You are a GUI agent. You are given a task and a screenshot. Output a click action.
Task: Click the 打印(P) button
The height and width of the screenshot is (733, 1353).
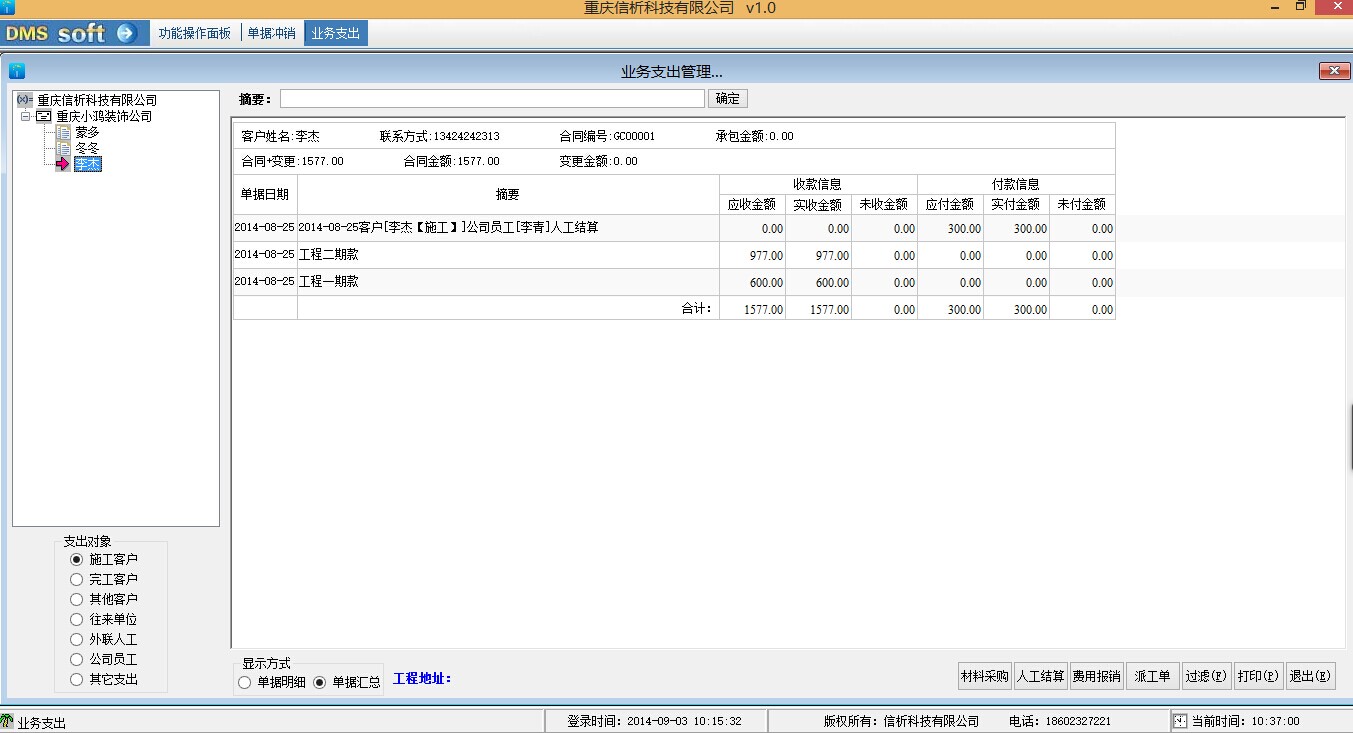(x=1258, y=676)
